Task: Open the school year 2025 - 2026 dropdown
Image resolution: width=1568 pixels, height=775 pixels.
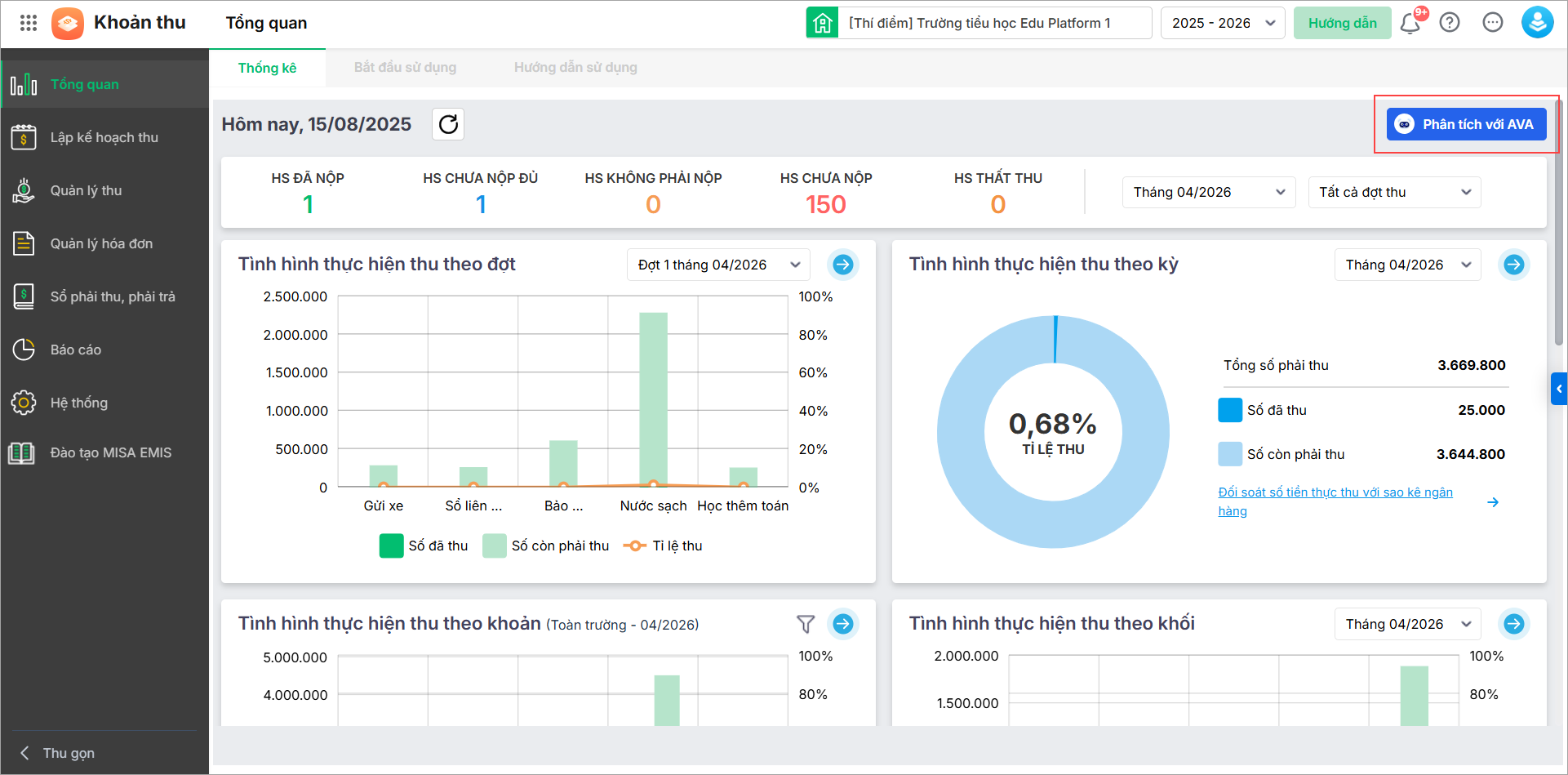Action: [x=1223, y=23]
